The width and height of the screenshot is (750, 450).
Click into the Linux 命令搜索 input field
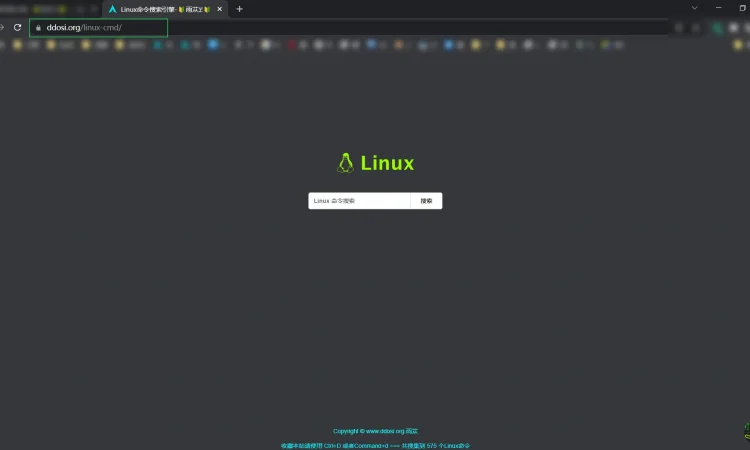pos(359,201)
